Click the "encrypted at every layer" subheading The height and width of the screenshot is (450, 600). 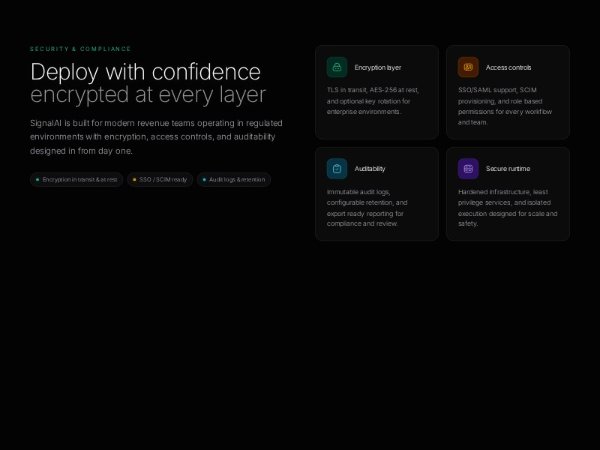pyautogui.click(x=148, y=95)
